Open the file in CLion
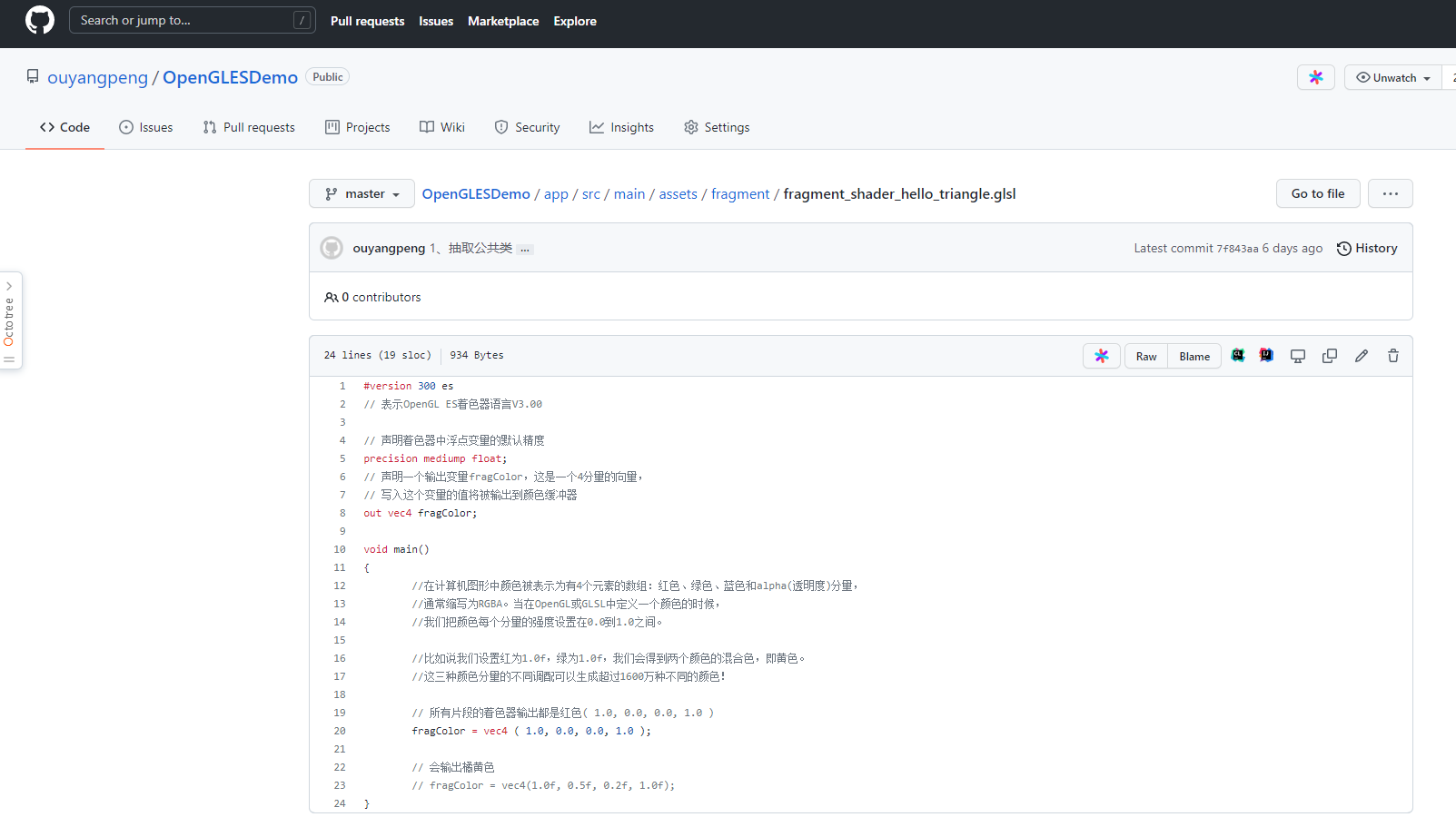 pyautogui.click(x=1238, y=356)
